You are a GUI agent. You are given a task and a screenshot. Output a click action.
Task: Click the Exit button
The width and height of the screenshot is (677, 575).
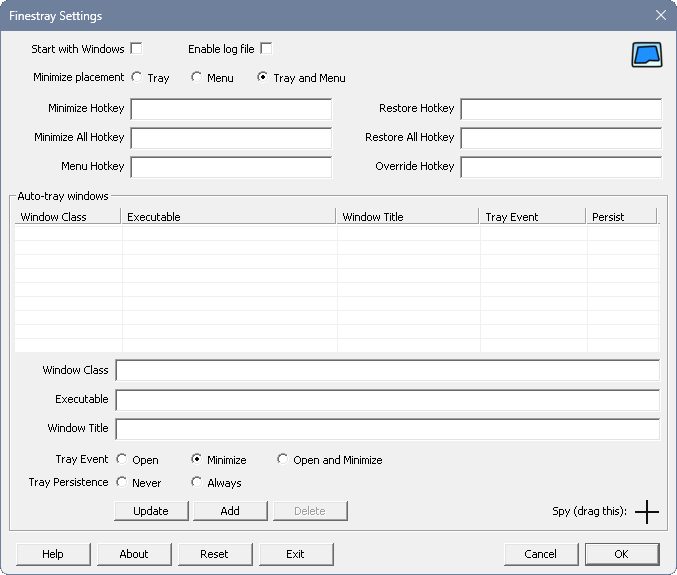coord(296,554)
